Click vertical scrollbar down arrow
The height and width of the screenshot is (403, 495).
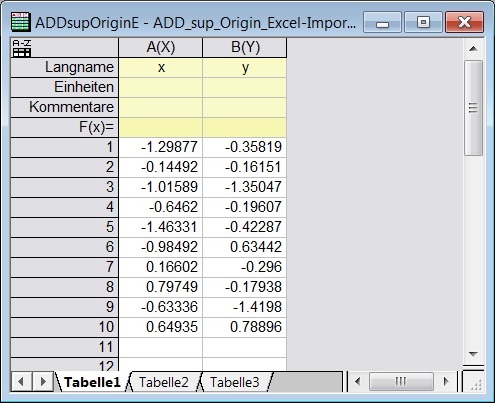(x=473, y=354)
